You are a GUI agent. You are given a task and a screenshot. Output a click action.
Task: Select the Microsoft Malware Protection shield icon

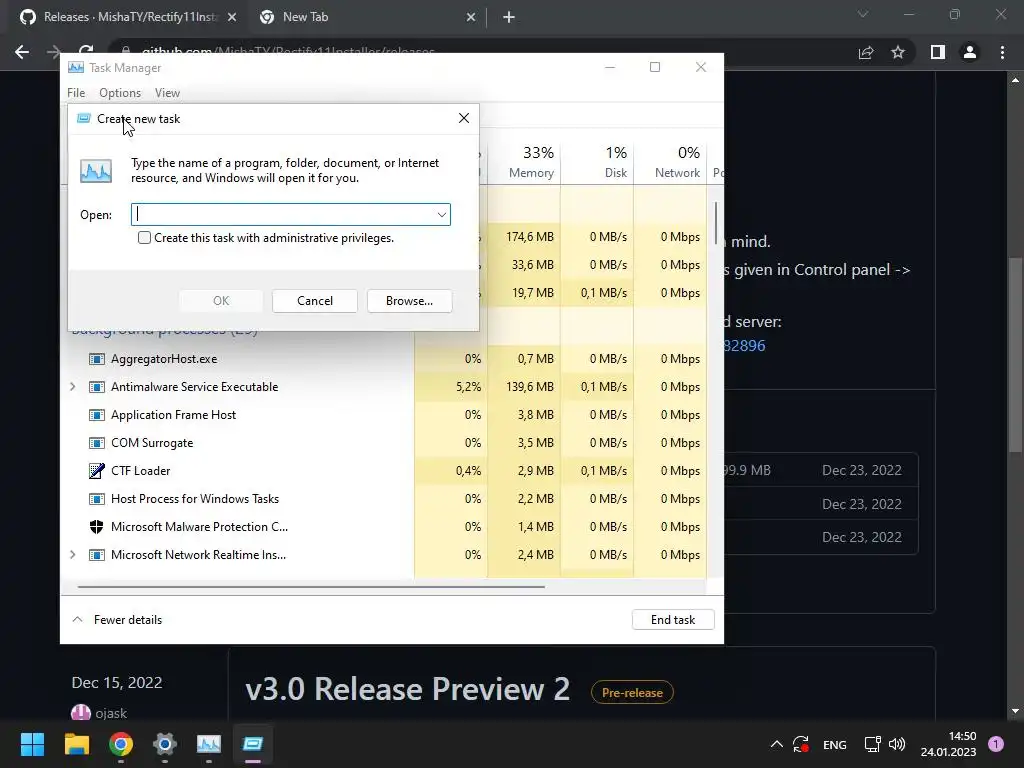pos(97,526)
